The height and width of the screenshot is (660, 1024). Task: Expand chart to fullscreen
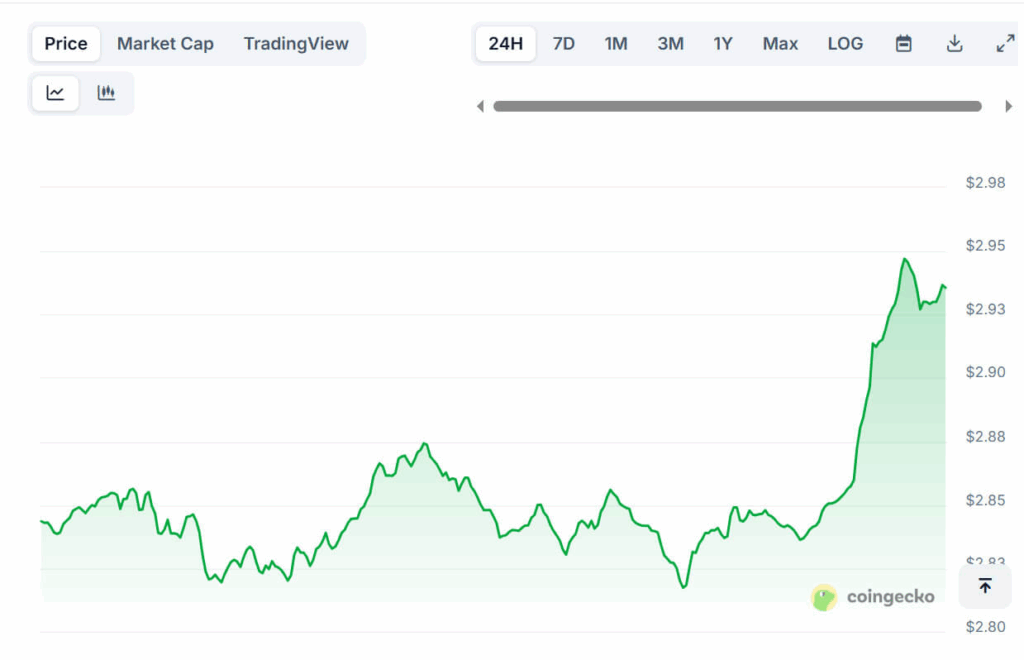[1005, 44]
